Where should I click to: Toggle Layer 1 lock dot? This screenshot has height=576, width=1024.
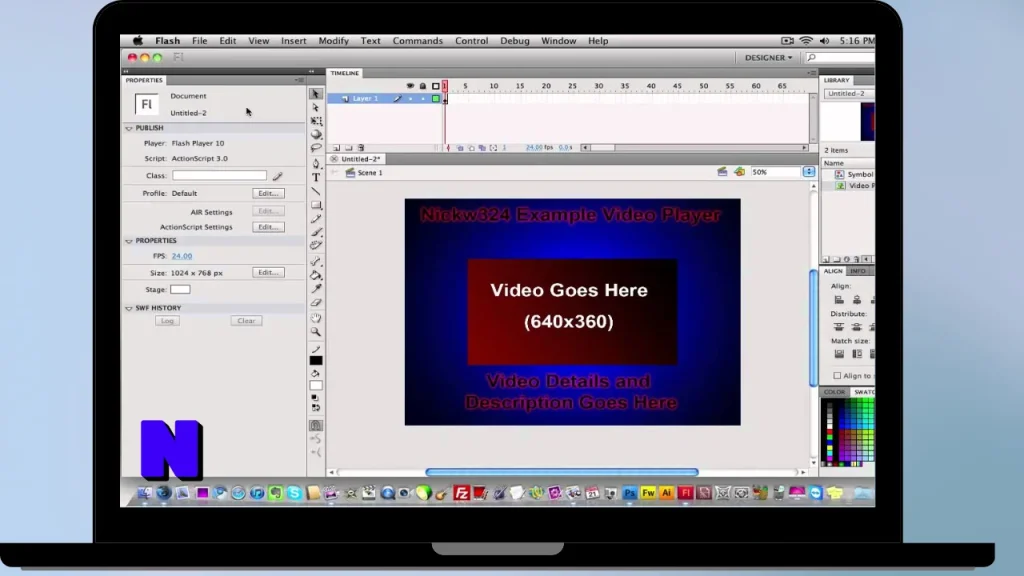click(423, 99)
